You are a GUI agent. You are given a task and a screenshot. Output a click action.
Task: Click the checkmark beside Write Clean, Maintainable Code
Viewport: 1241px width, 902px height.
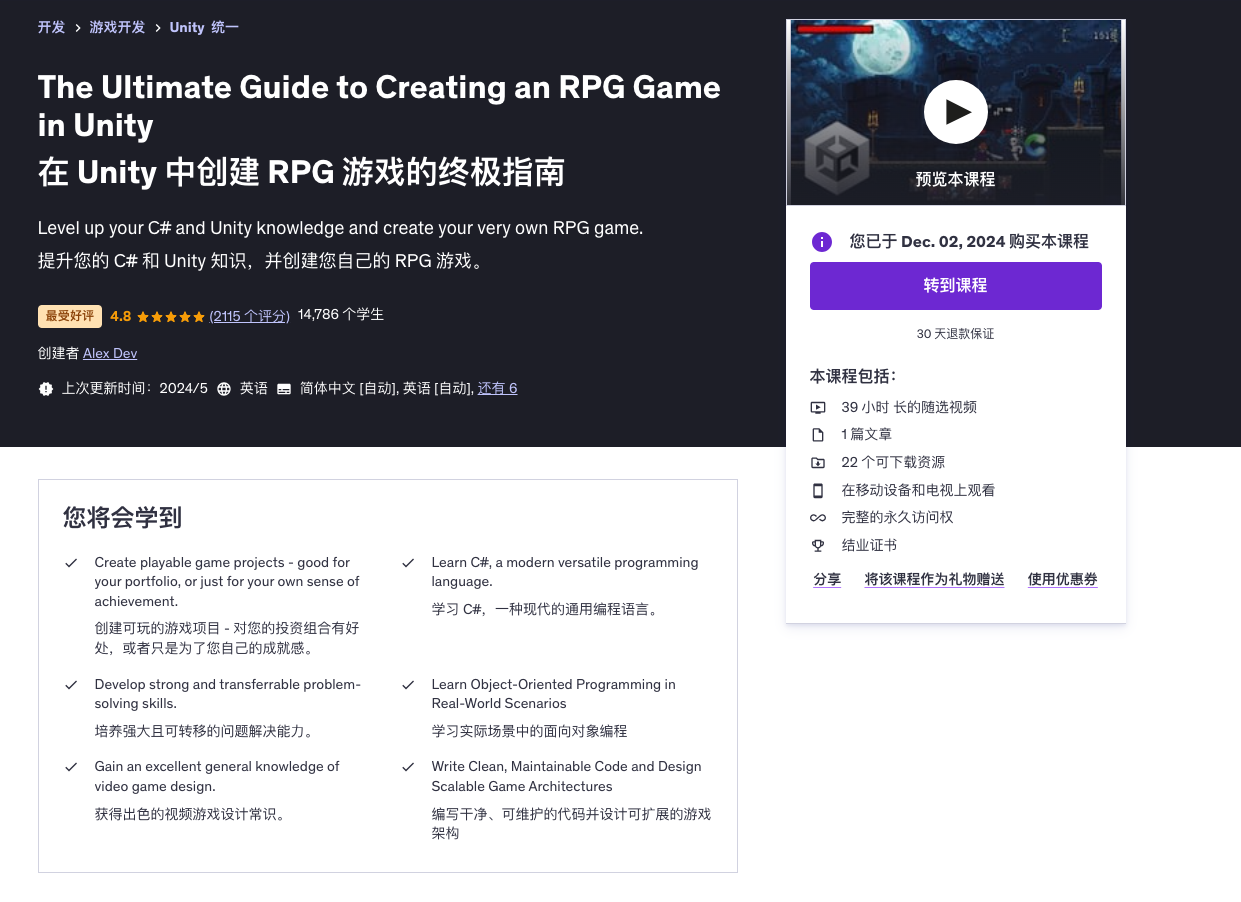point(409,767)
